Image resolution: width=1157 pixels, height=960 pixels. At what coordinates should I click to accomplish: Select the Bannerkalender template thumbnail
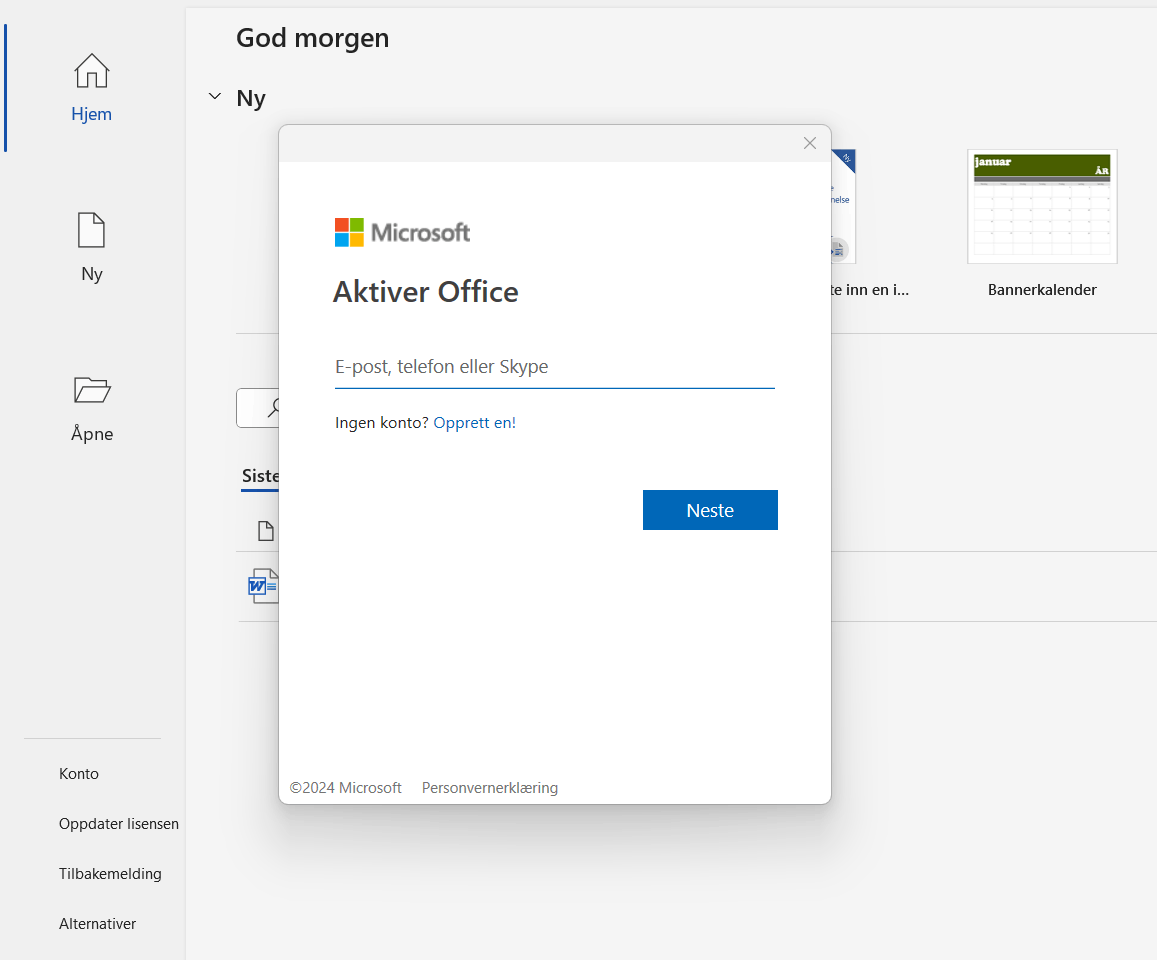click(x=1042, y=206)
